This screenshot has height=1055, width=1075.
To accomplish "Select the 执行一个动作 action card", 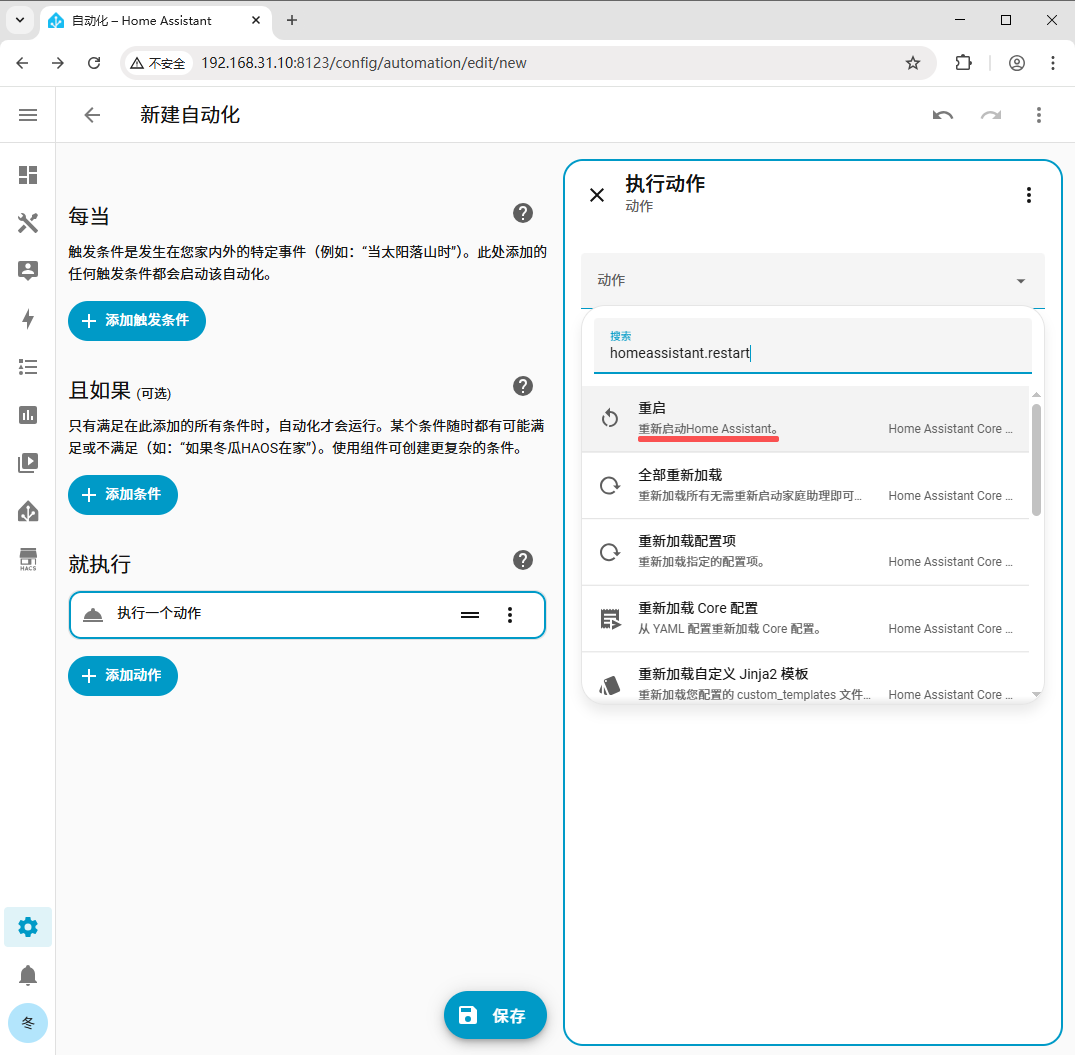I will [x=307, y=615].
